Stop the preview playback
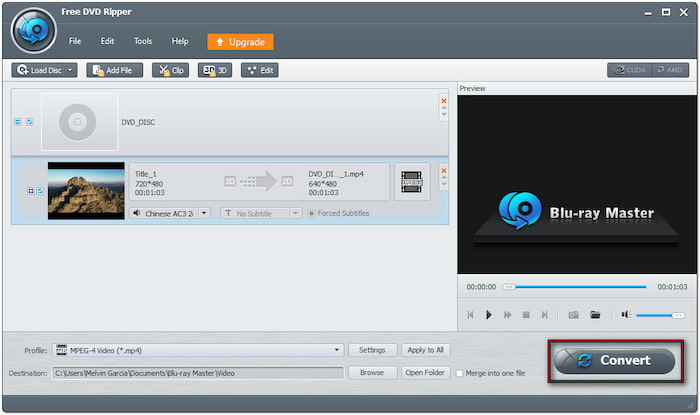Viewport: 700px width, 415px height. (526, 315)
